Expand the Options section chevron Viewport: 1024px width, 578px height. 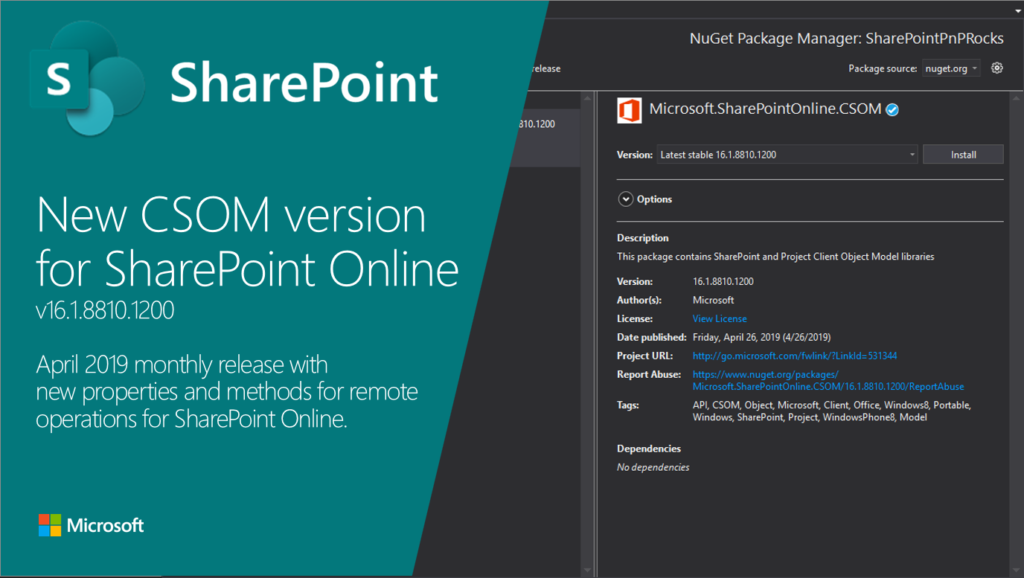[626, 199]
